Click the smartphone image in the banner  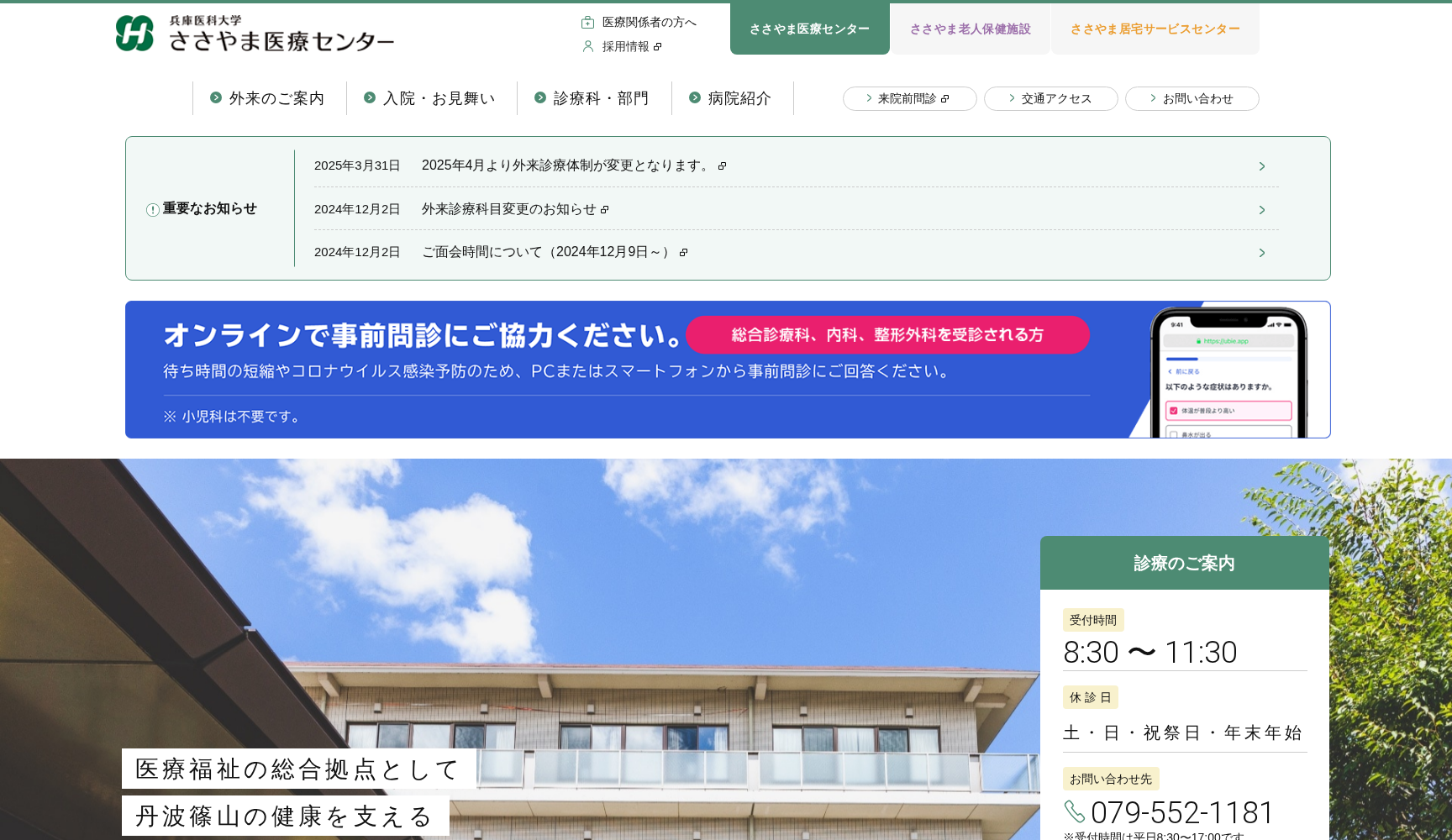pyautogui.click(x=1228, y=372)
